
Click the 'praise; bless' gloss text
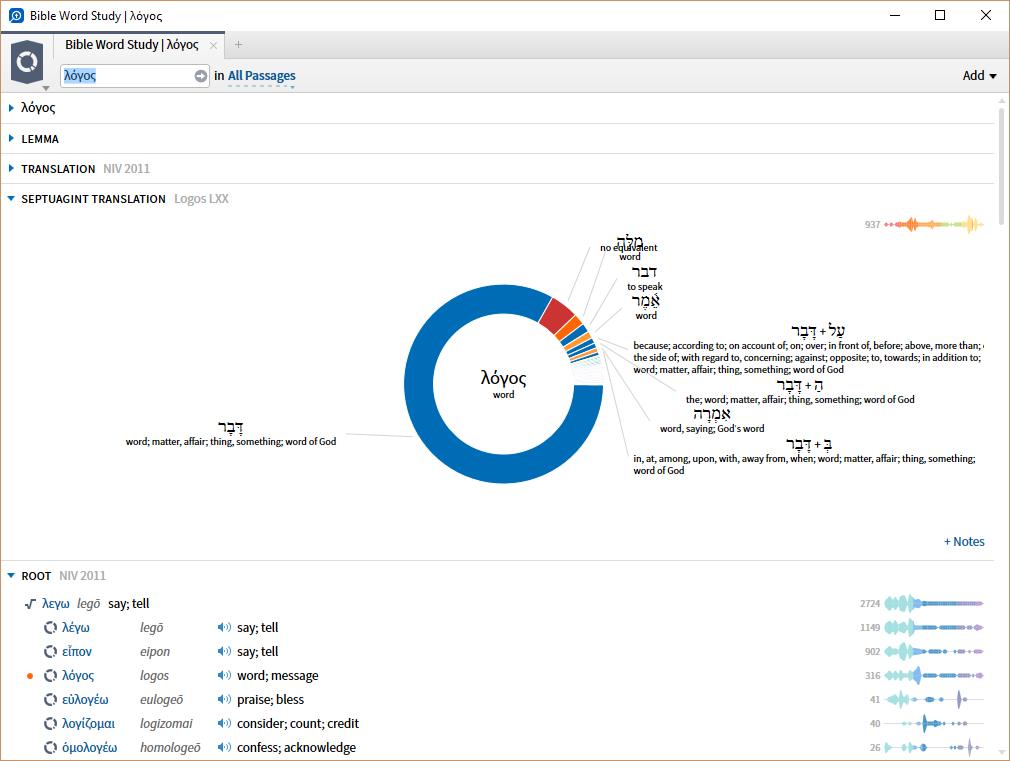271,699
